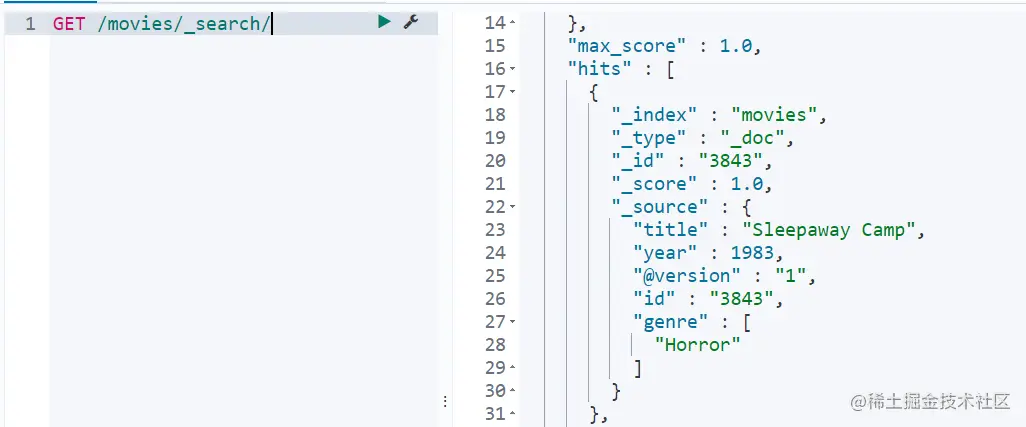This screenshot has width=1026, height=427.
Task: Place cursor in GET /movies/_search/ line
Action: pyautogui.click(x=242, y=24)
